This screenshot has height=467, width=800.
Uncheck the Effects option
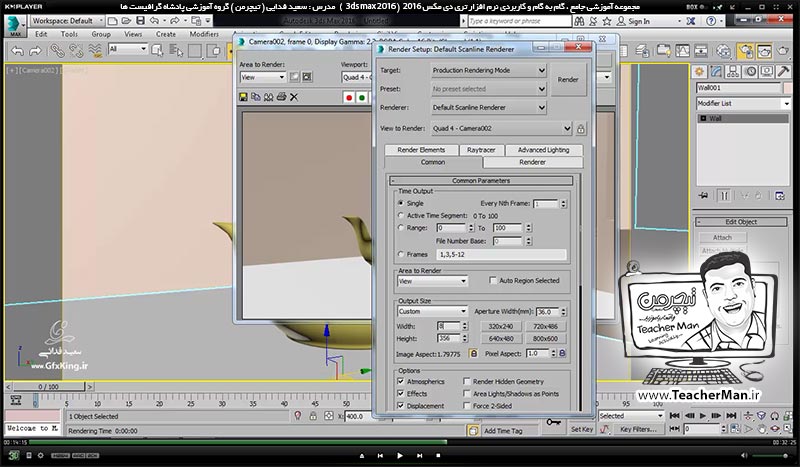click(401, 394)
